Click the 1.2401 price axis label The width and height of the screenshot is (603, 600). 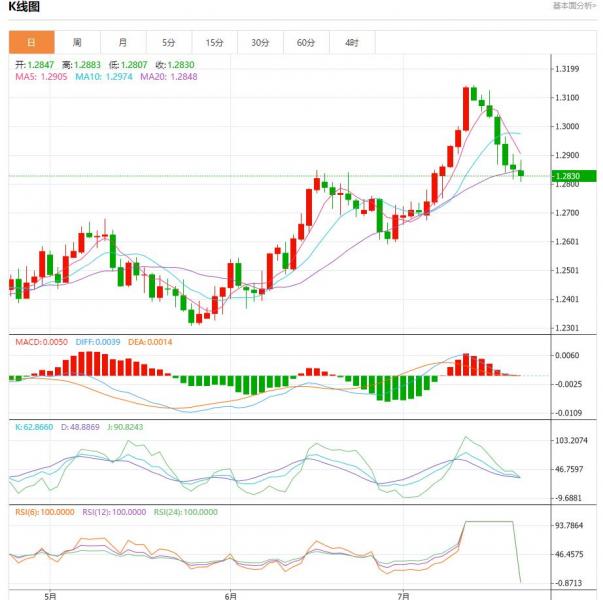(568, 299)
